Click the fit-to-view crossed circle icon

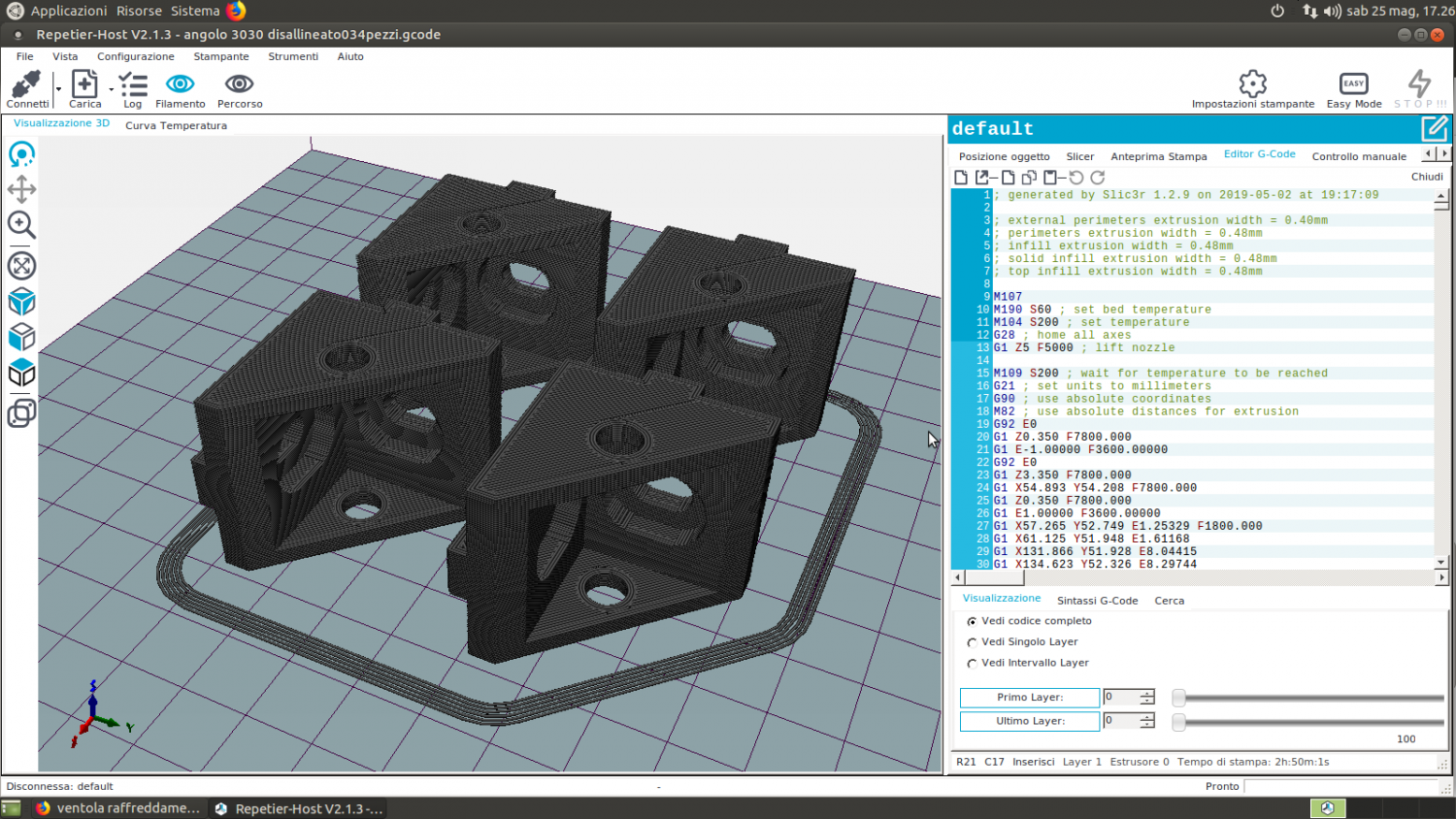click(21, 265)
